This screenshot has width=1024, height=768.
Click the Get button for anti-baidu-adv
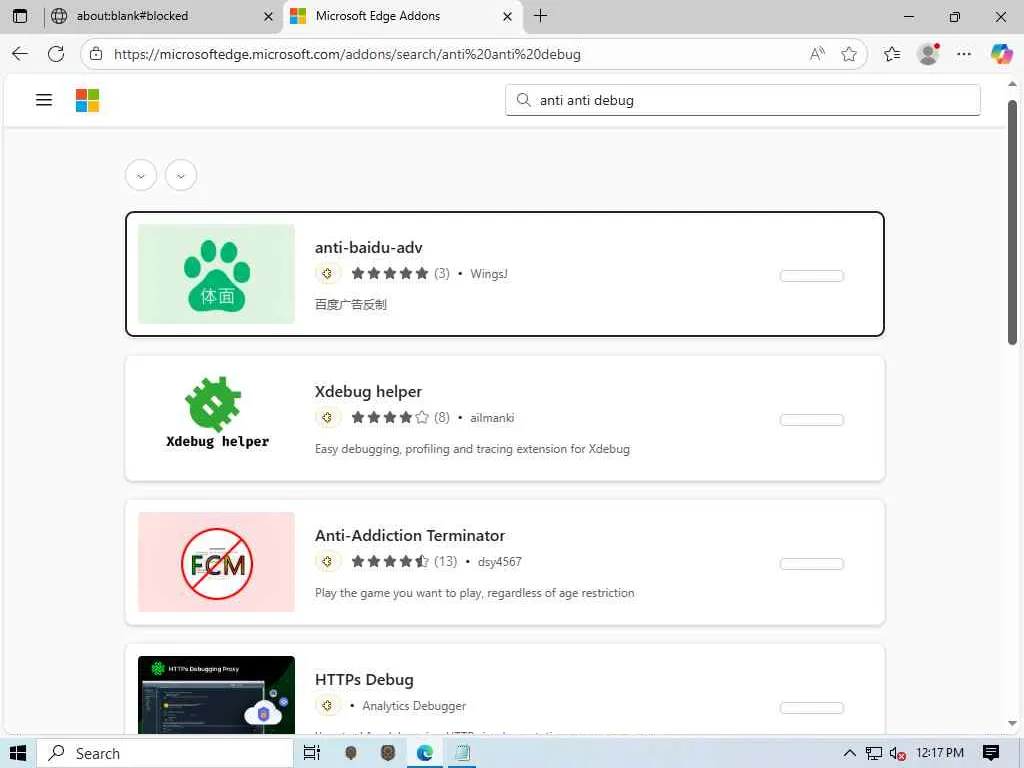pos(812,276)
